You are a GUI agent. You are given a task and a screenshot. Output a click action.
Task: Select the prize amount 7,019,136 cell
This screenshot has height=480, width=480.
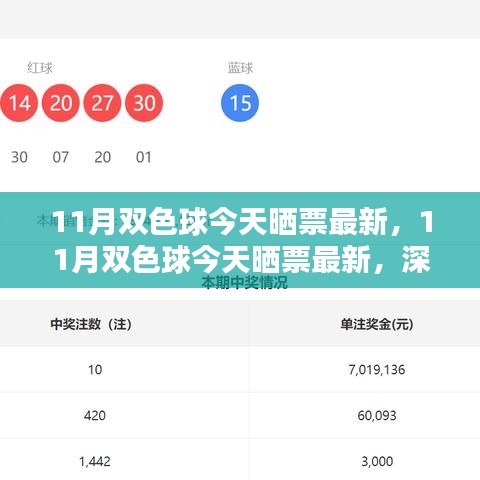[x=377, y=369]
